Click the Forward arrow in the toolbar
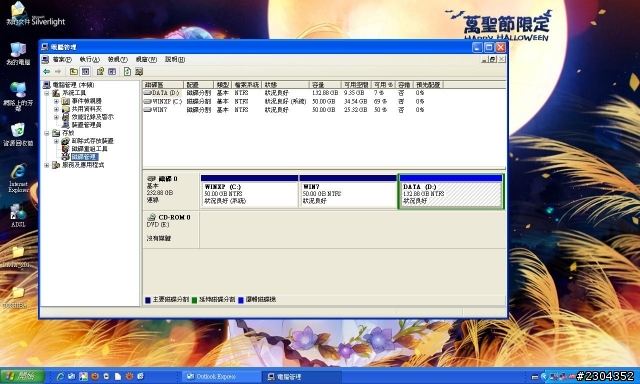Screen dimensions: 640x384 [58, 72]
